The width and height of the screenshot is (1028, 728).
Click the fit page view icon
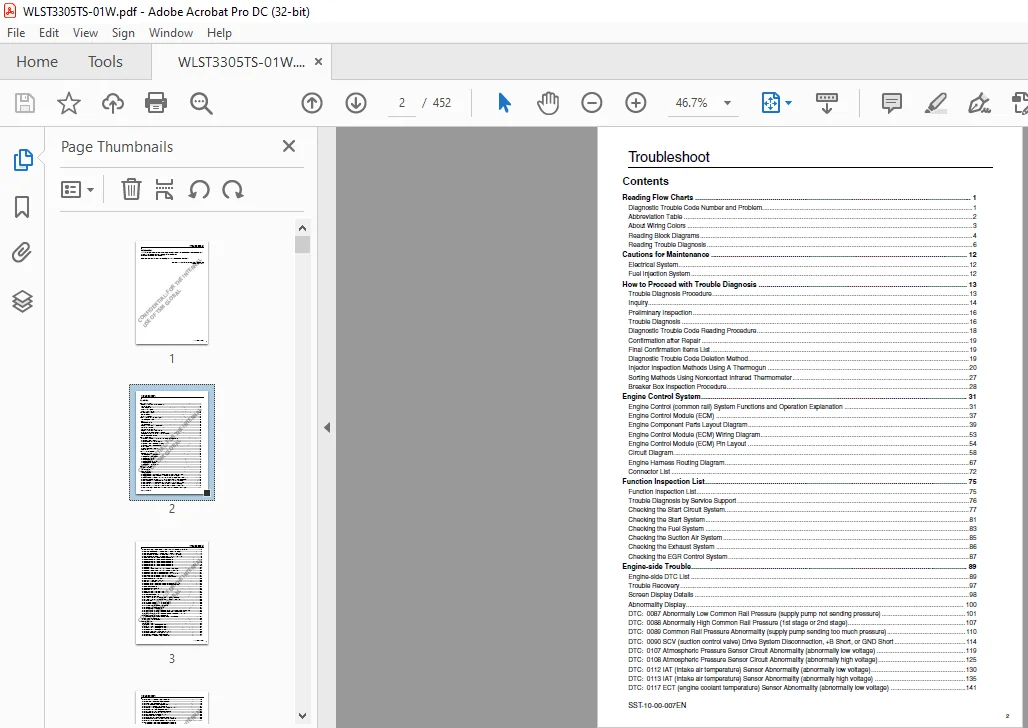771,103
